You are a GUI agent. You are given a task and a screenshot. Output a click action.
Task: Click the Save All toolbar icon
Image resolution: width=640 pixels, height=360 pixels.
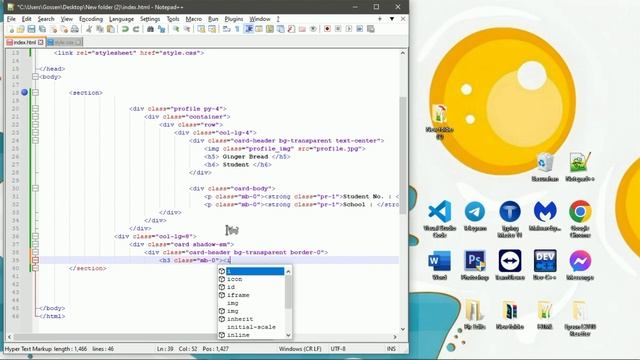pos(42,29)
